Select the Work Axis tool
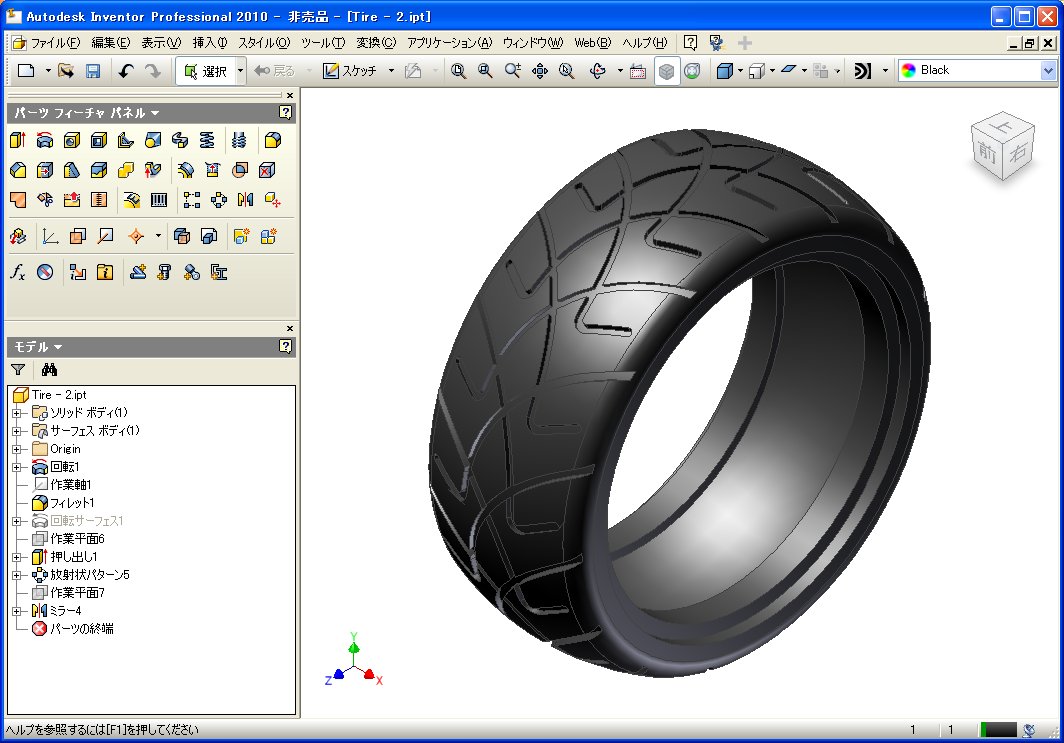This screenshot has height=743, width=1064. [105, 236]
